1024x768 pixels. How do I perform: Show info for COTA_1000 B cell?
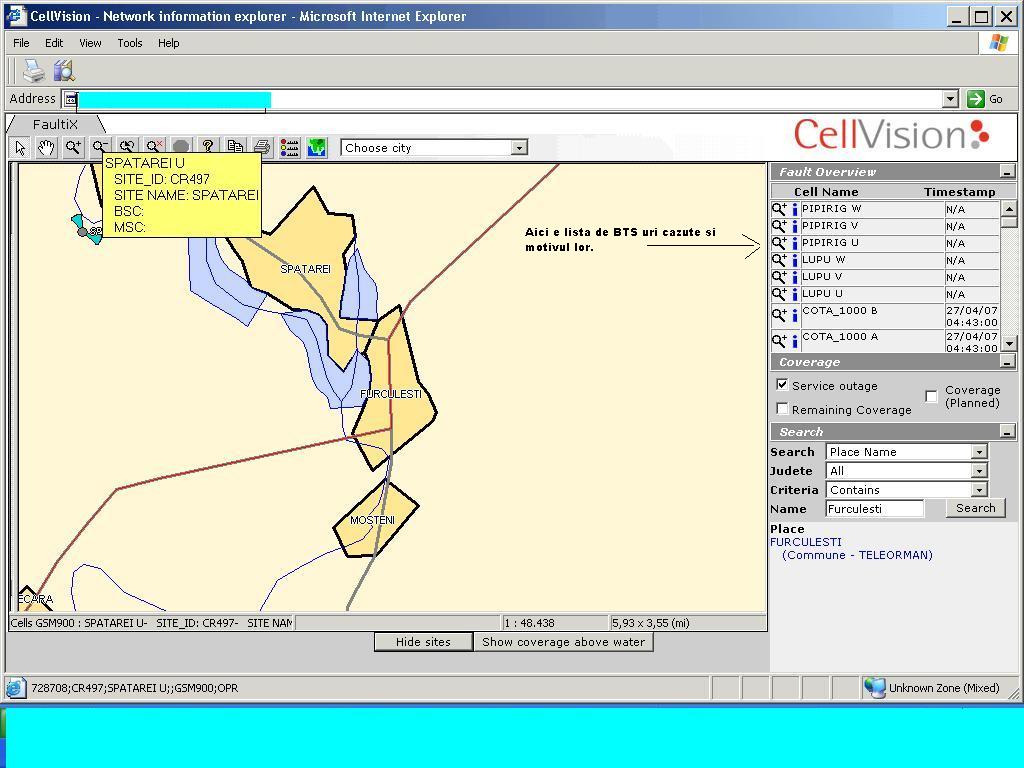pyautogui.click(x=795, y=315)
